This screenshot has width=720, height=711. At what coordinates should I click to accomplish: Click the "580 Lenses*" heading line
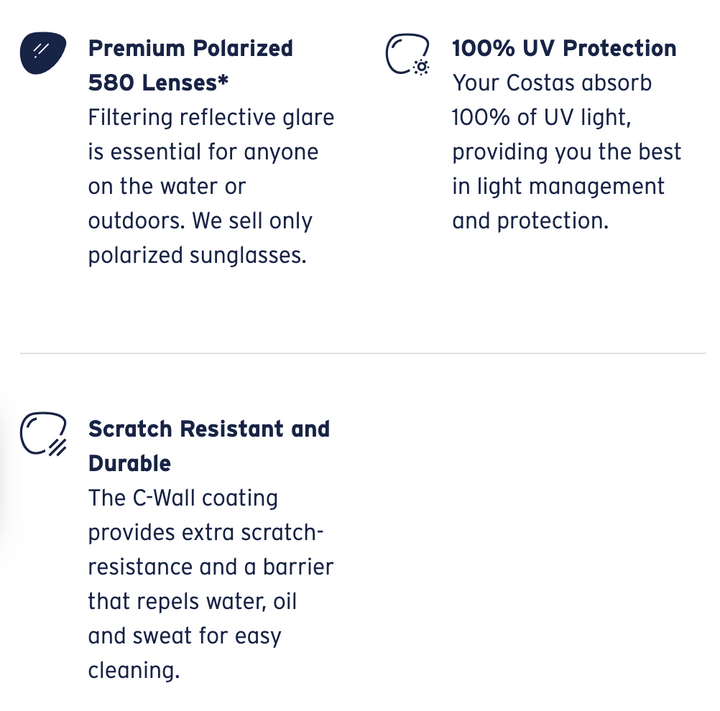(x=159, y=83)
